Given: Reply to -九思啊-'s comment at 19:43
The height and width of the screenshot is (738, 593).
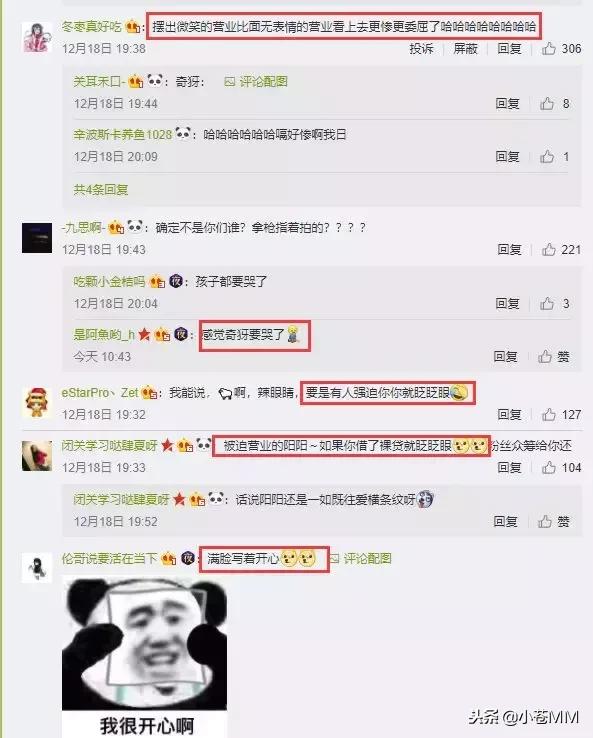Looking at the screenshot, I should [x=510, y=249].
